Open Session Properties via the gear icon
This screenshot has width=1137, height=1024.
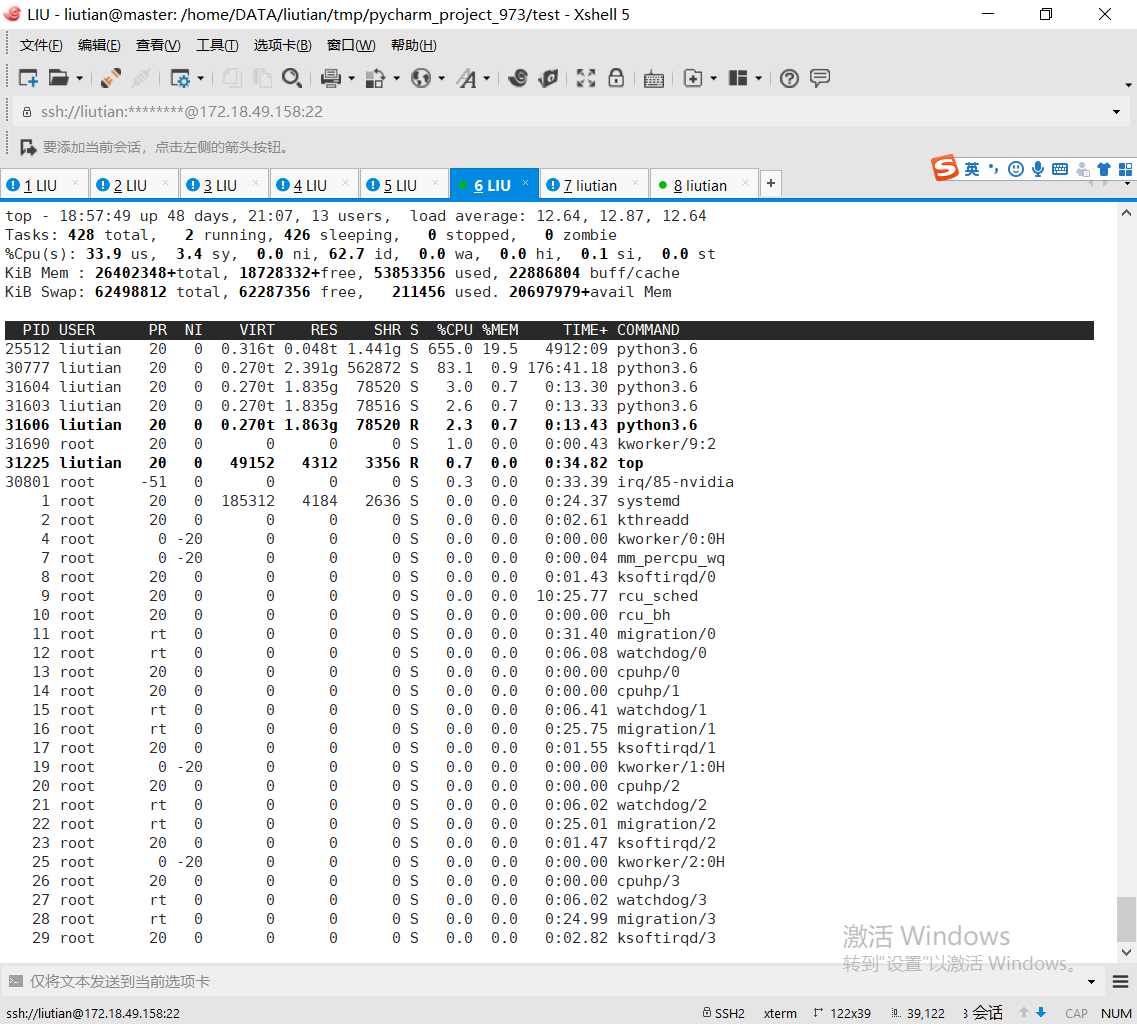(x=180, y=78)
